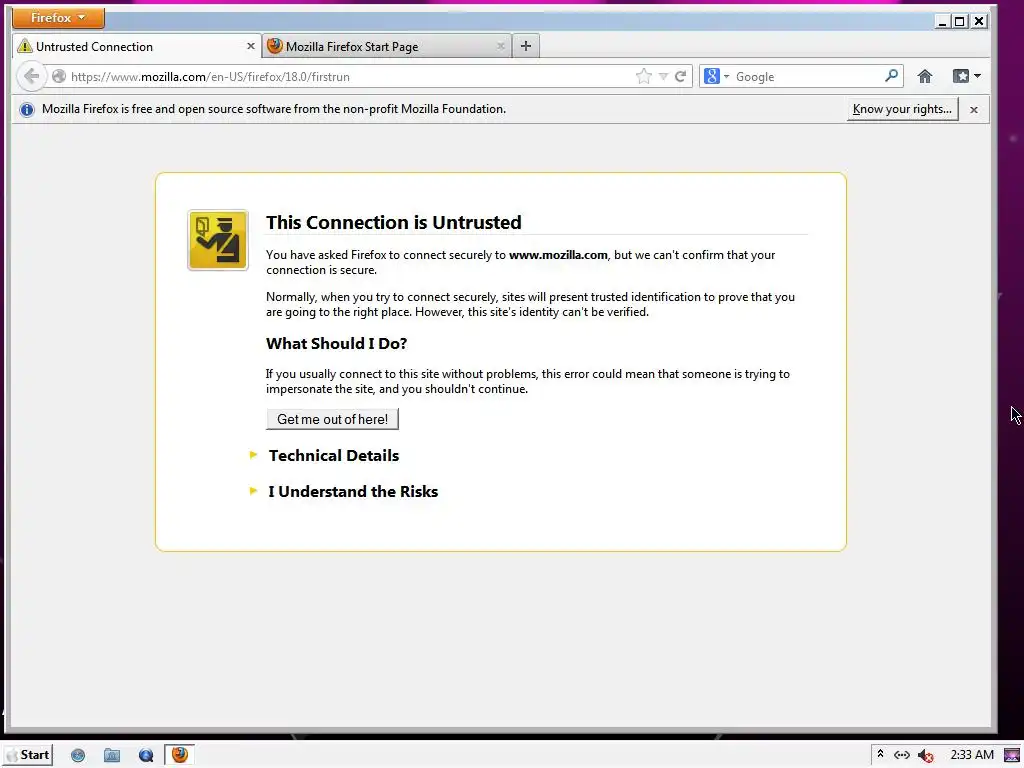Close the Untrusted Connection tab
This screenshot has height=768, width=1024.
coord(250,46)
